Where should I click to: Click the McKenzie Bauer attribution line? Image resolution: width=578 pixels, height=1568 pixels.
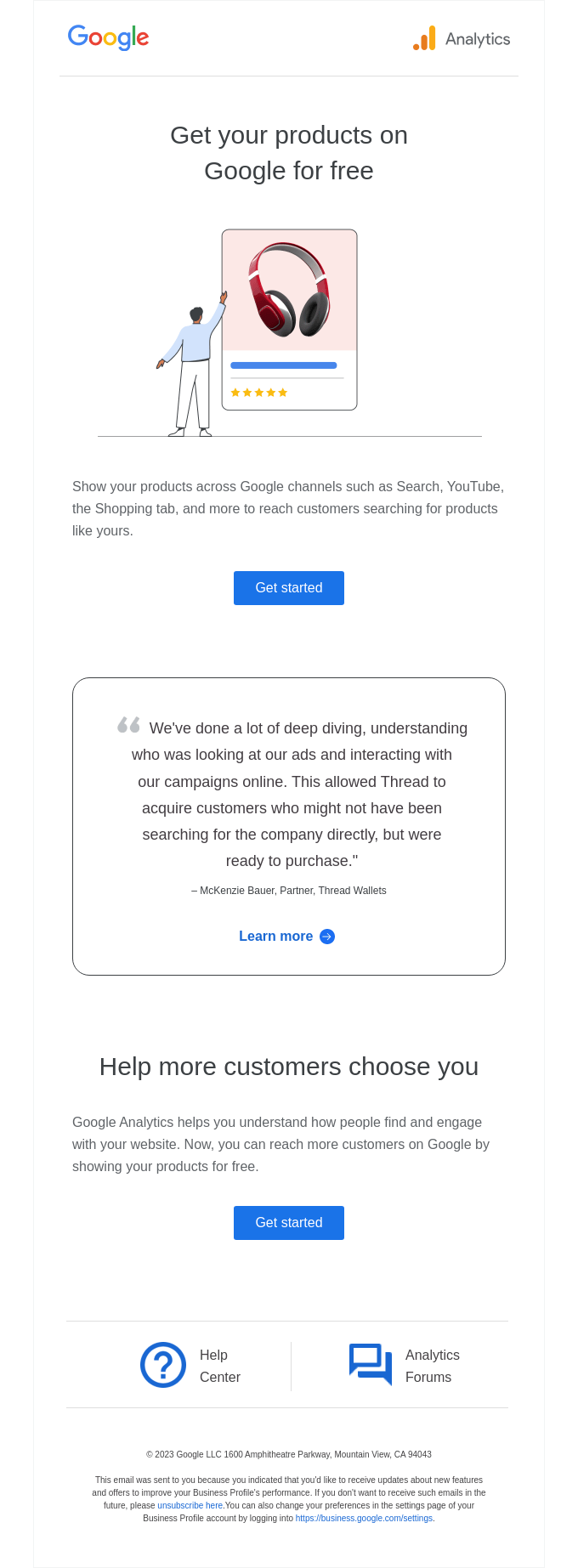(x=288, y=890)
